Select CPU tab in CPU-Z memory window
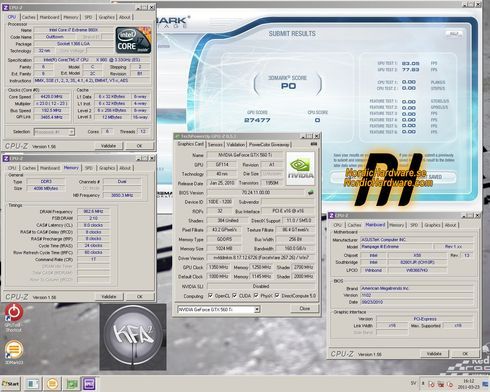Viewport: 490px width, 392px height. click(12, 168)
